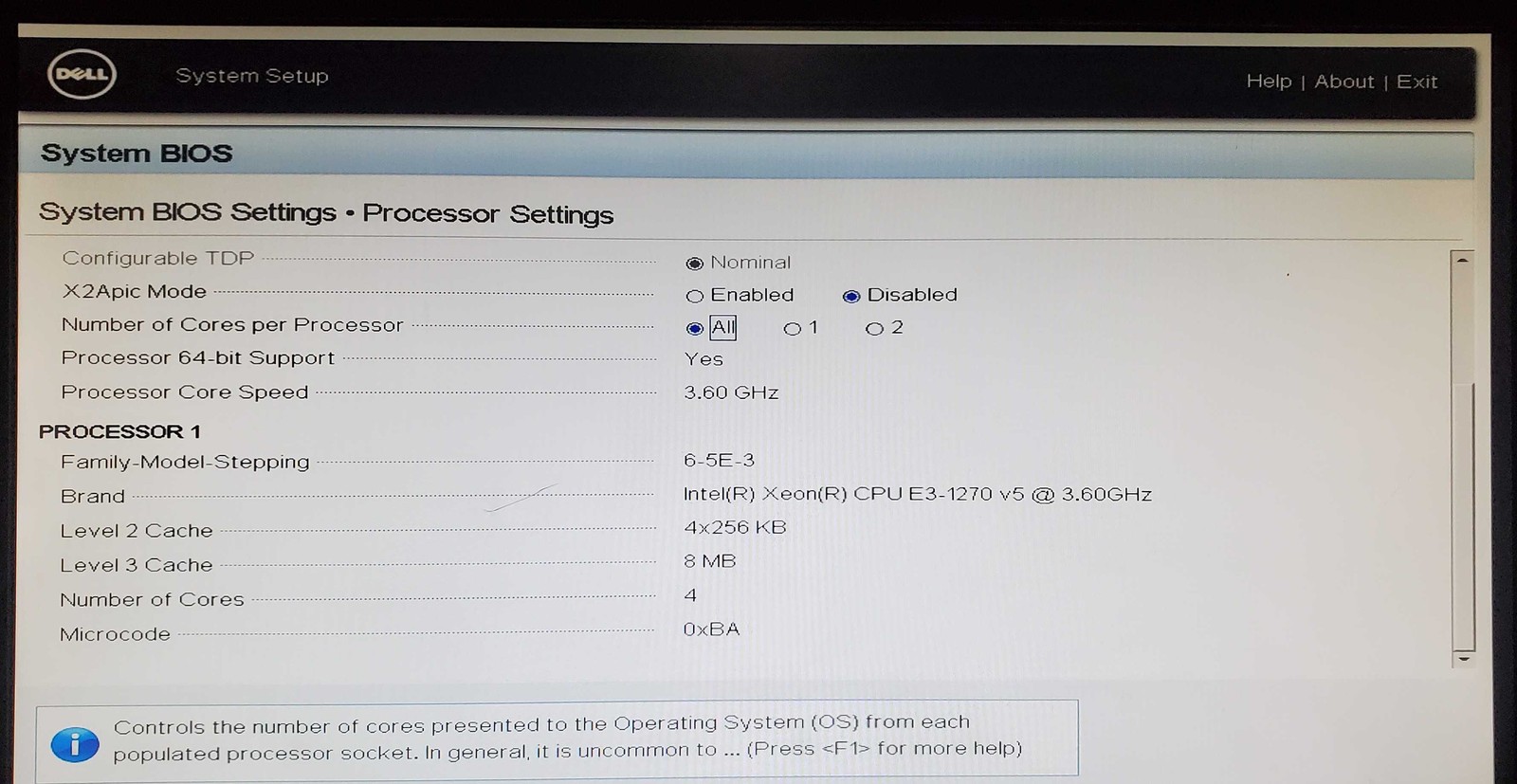Choose 1 core per processor
This screenshot has width=1517, height=784.
(793, 329)
